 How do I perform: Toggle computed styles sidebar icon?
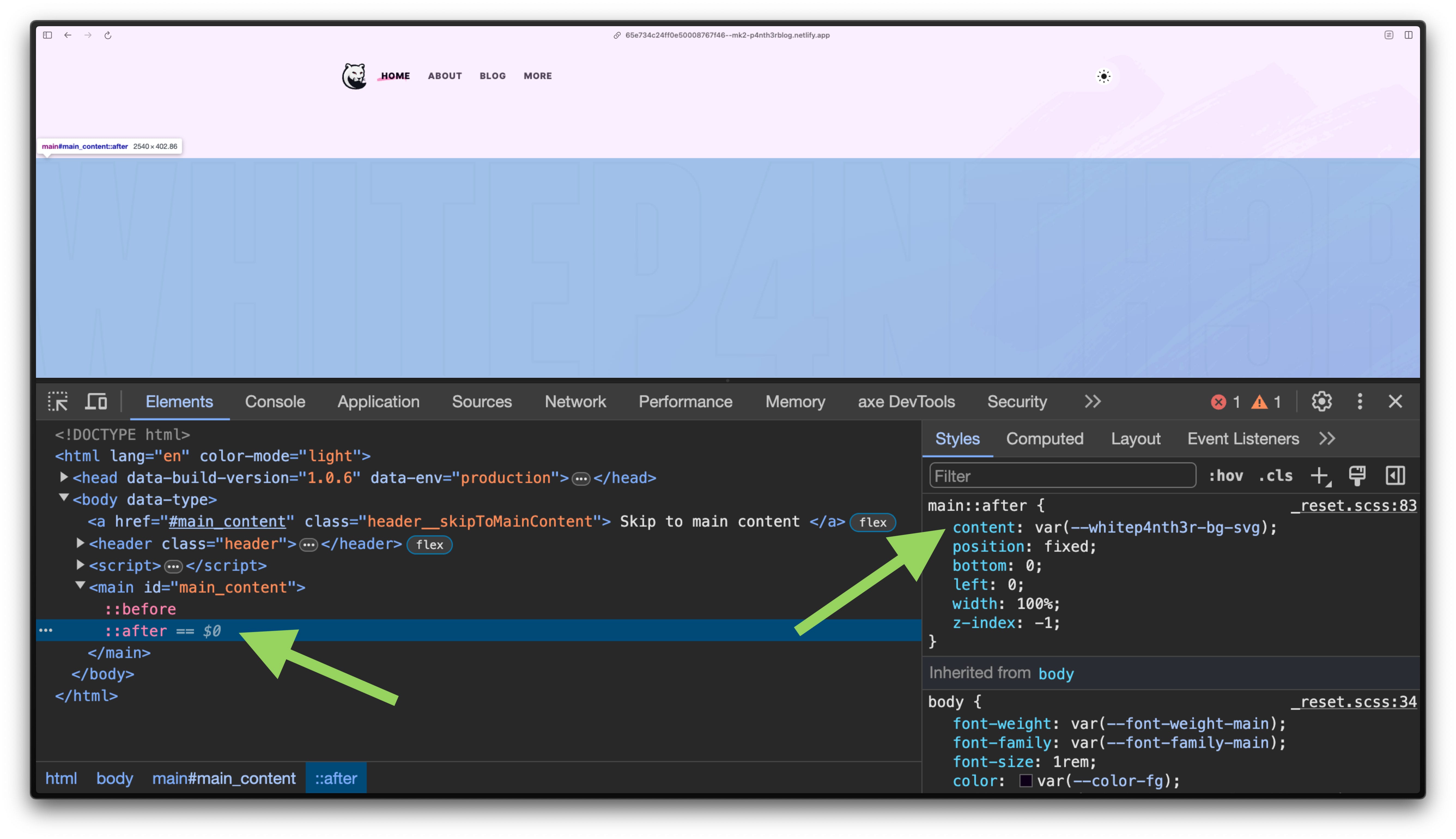point(1395,475)
